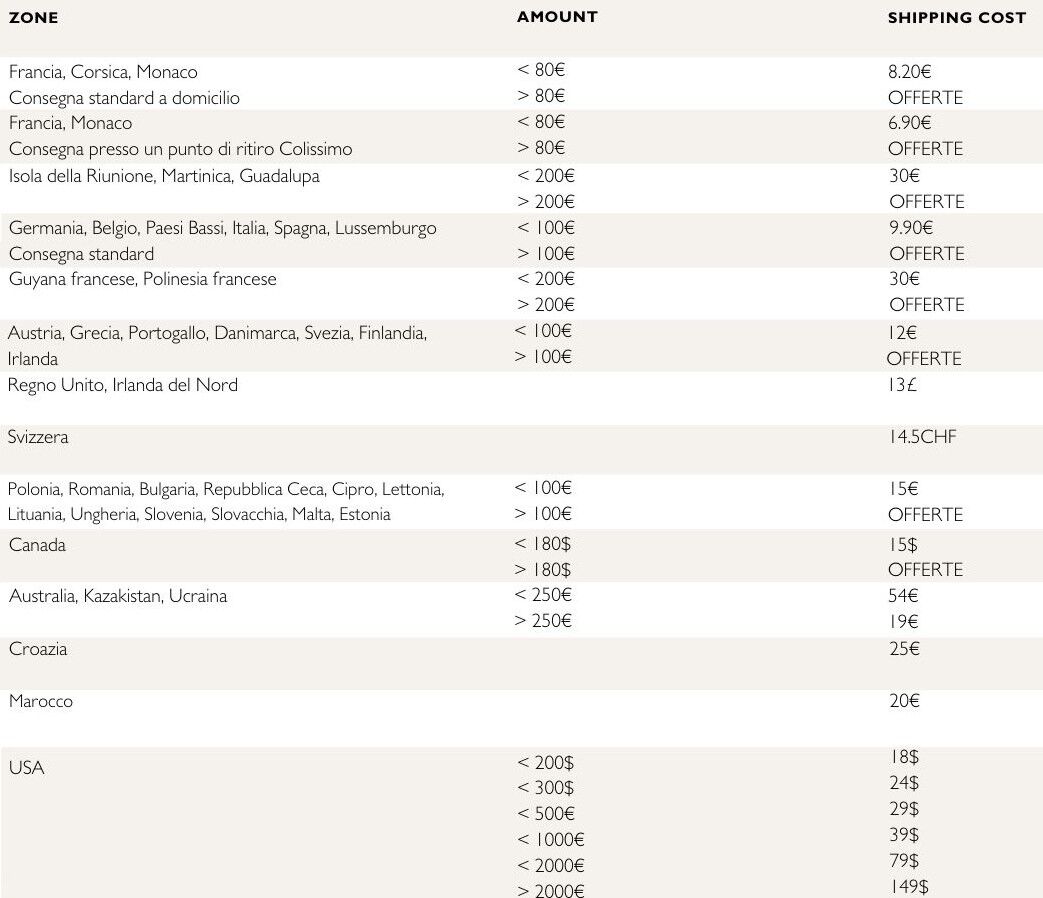Image resolution: width=1043 pixels, height=898 pixels.
Task: Select the Francia, Corsica, Monaco zone
Action: tap(103, 72)
